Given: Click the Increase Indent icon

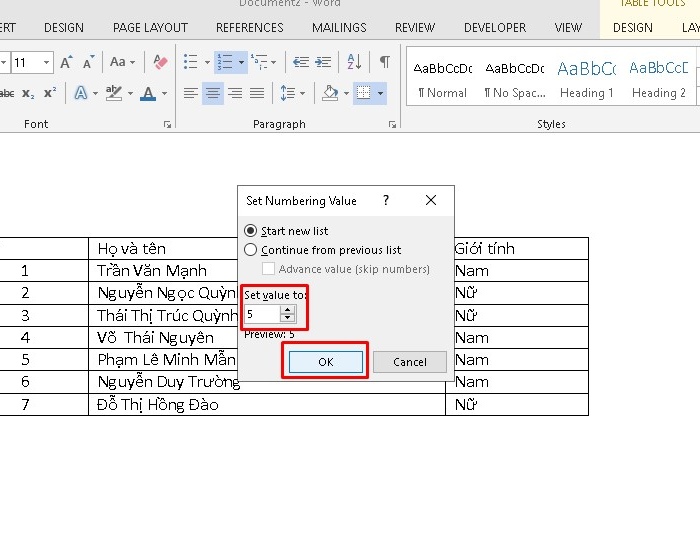Looking at the screenshot, I should pos(323,62).
